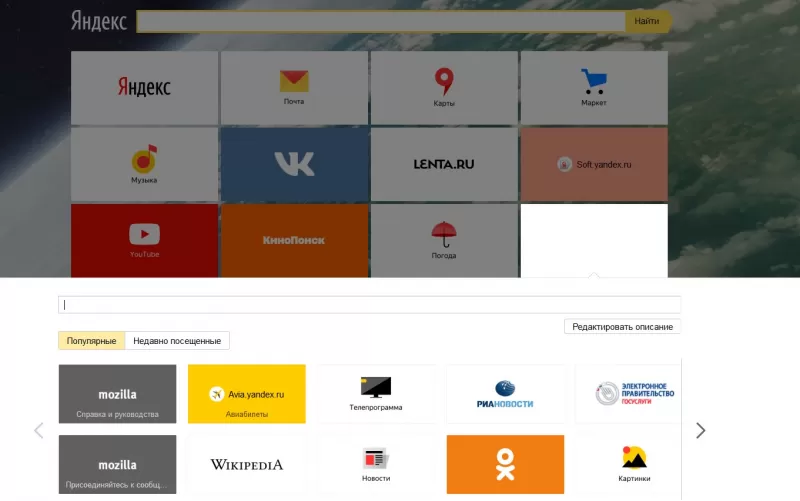Open the Музыка music note tile
The width and height of the screenshot is (800, 501).
[144, 164]
